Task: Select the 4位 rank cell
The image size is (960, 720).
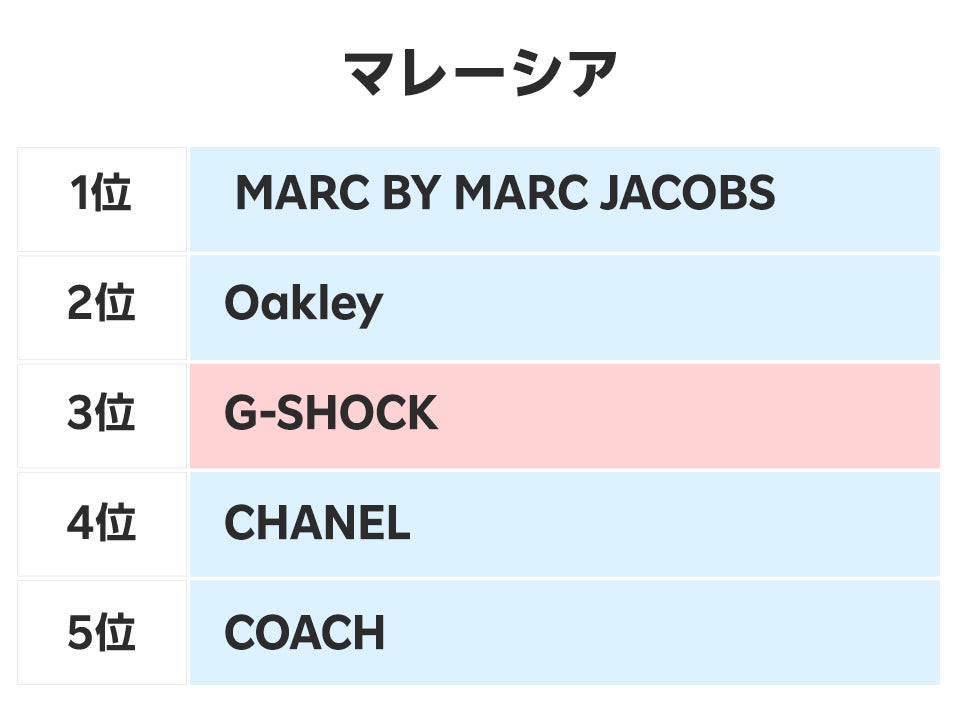Action: point(101,523)
